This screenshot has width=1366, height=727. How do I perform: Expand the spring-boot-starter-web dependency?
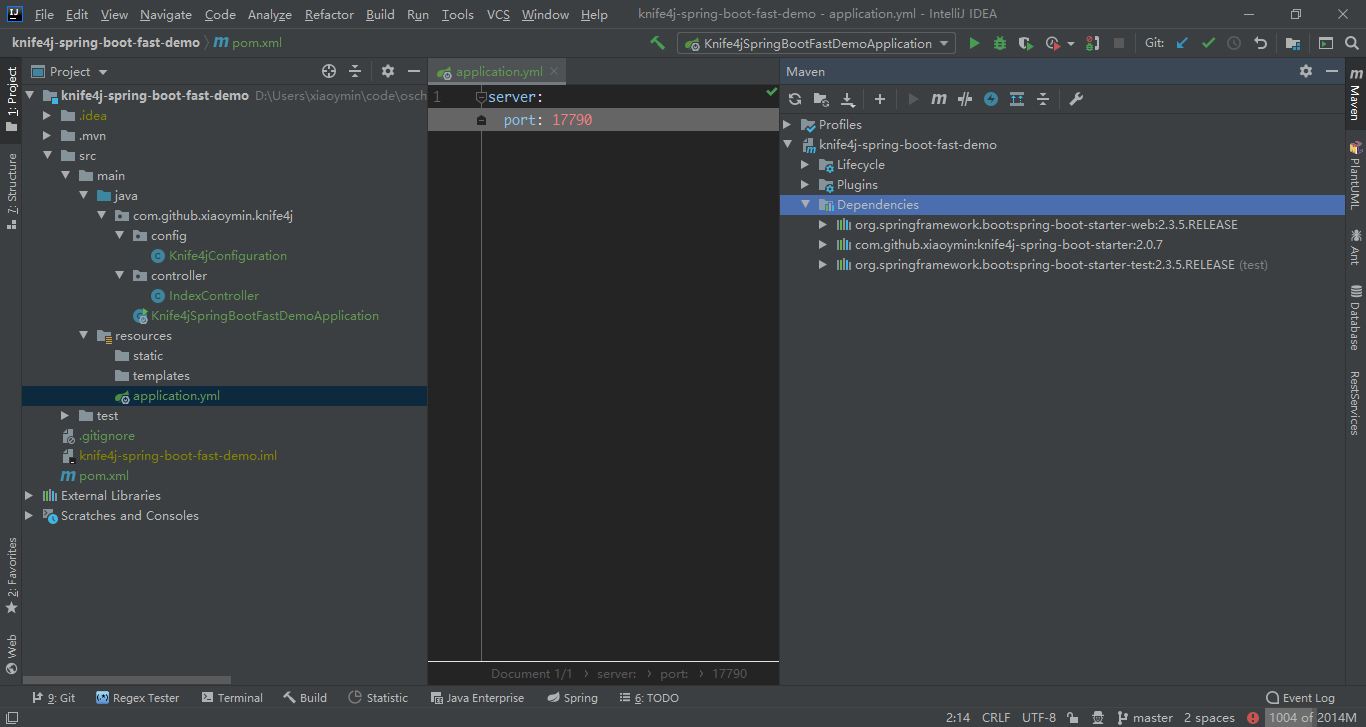pos(823,225)
